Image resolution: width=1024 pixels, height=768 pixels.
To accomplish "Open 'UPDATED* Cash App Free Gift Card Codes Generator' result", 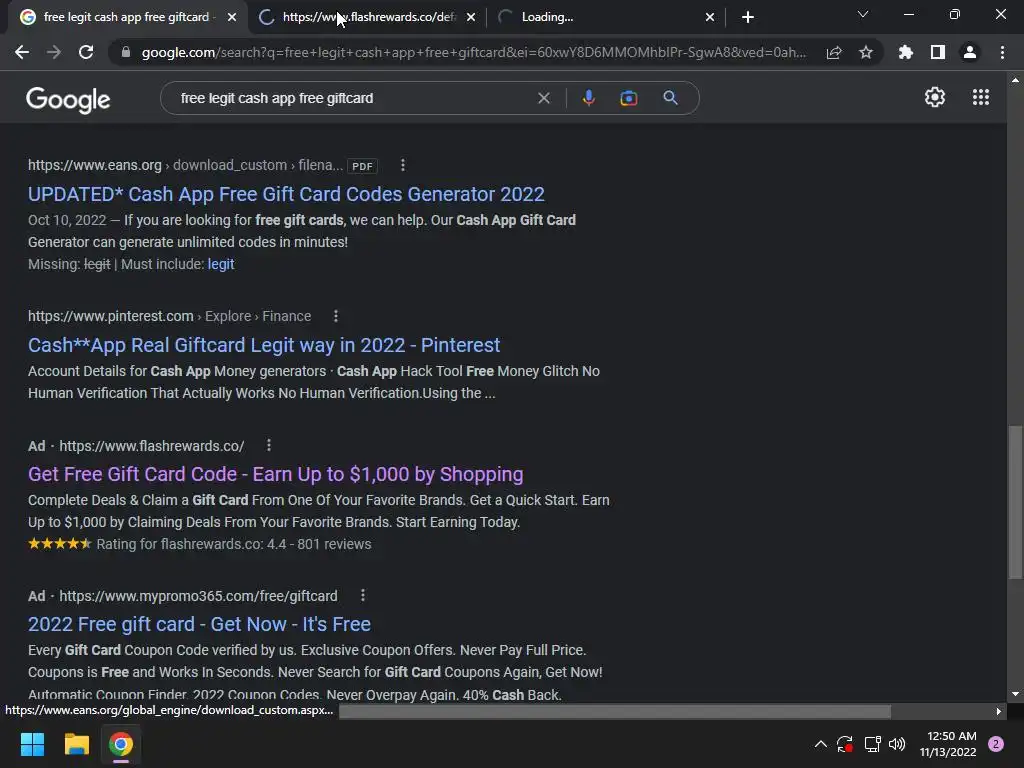I will point(286,194).
